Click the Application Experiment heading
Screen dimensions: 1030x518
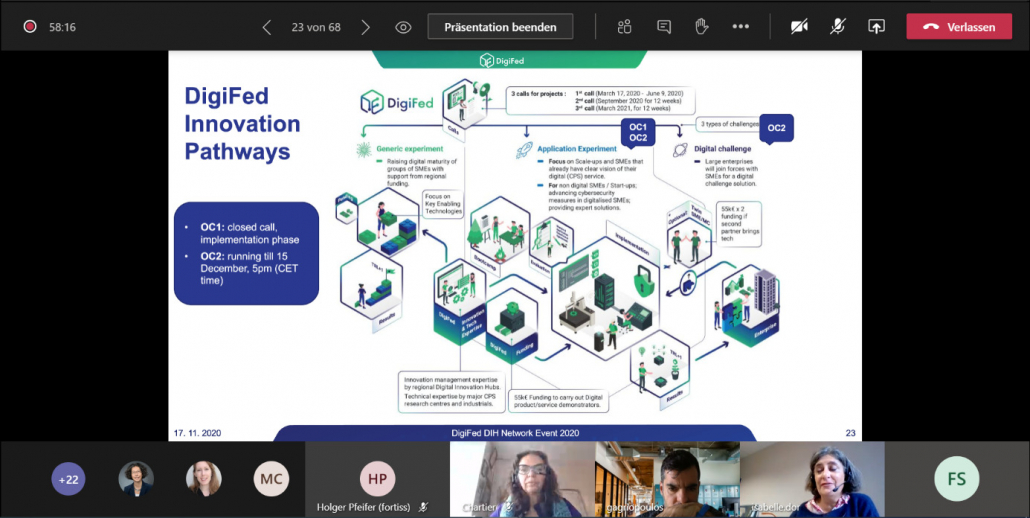click(x=577, y=149)
